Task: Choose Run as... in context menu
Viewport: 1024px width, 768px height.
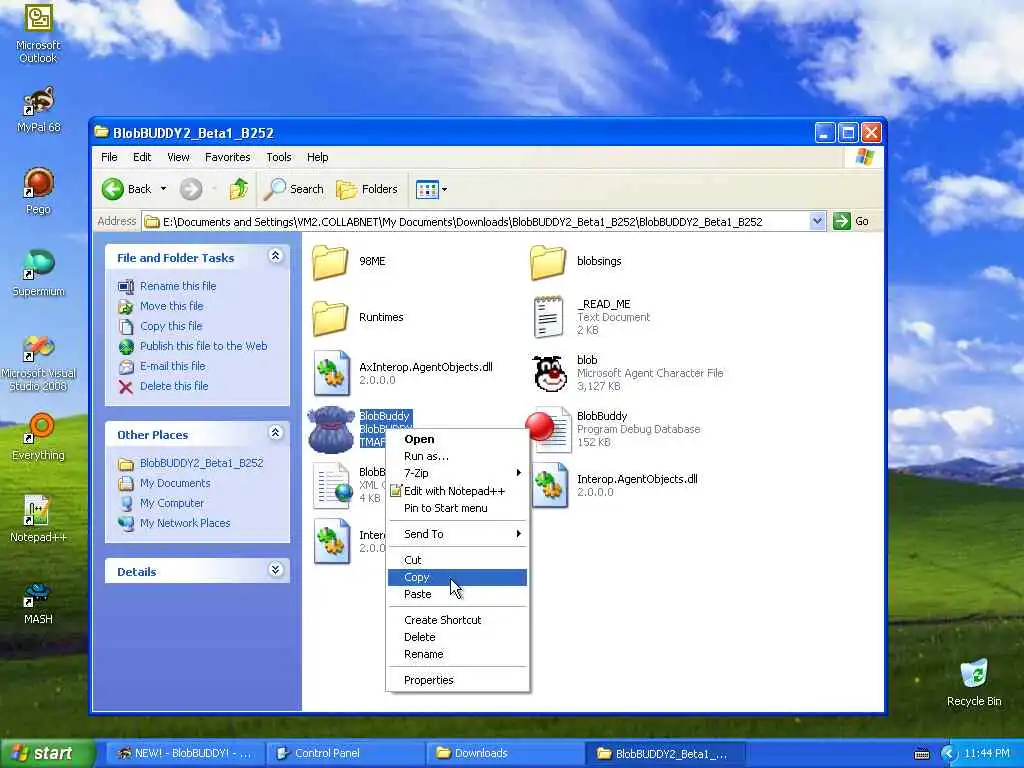Action: coord(457,456)
